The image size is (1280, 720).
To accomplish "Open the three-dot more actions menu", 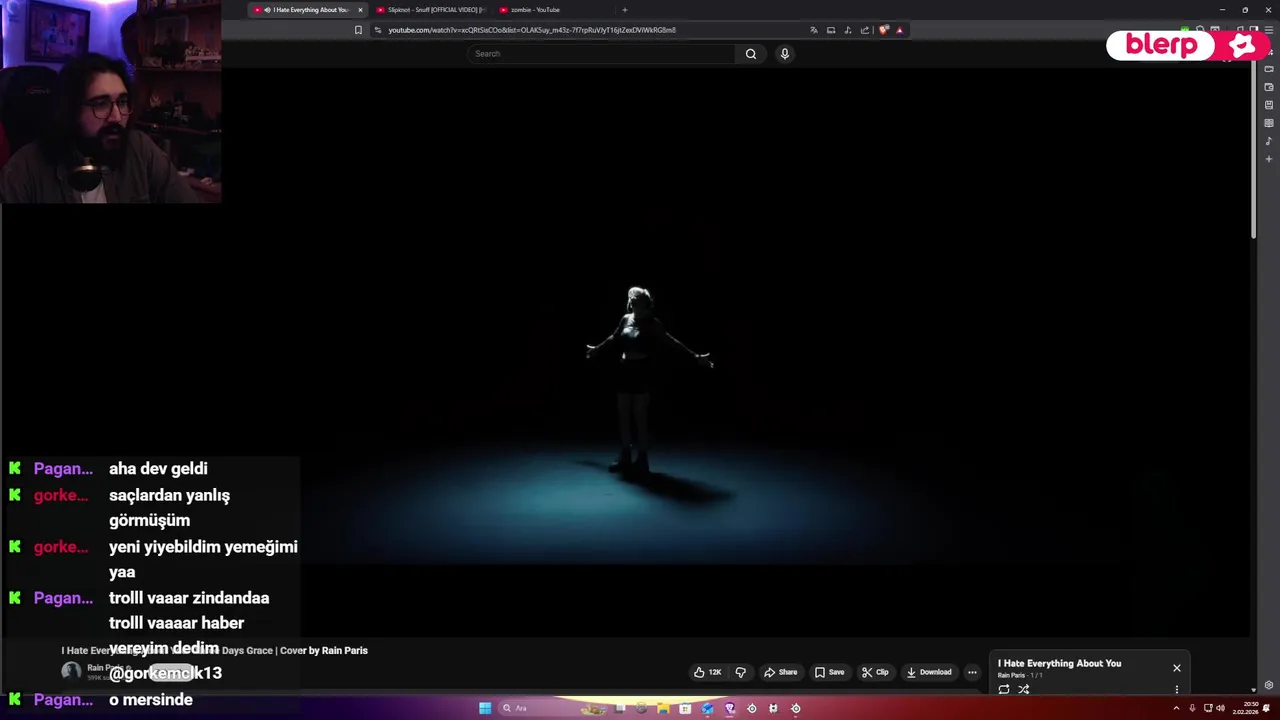I will pyautogui.click(x=972, y=672).
